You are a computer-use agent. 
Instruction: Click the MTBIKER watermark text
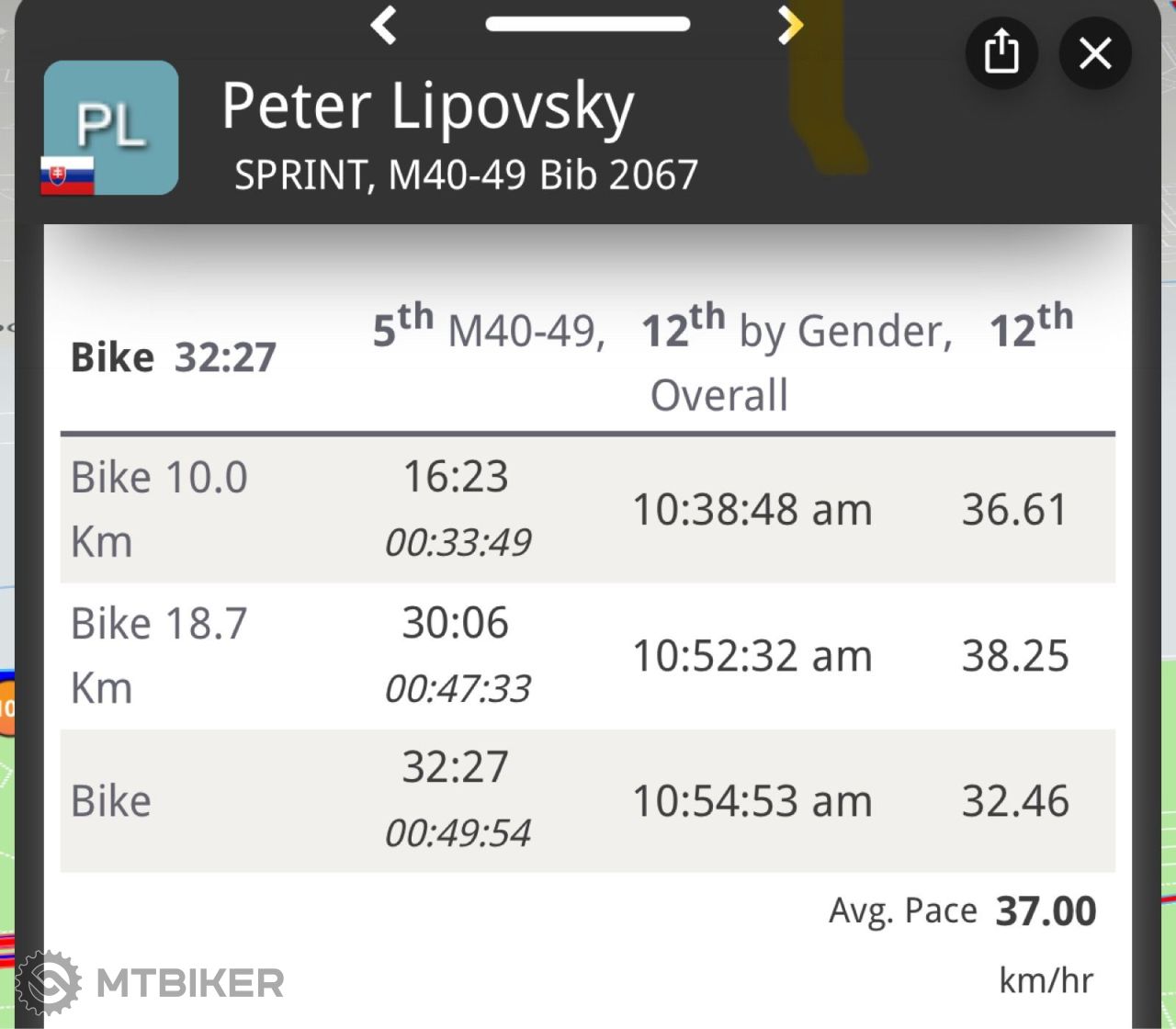click(190, 984)
